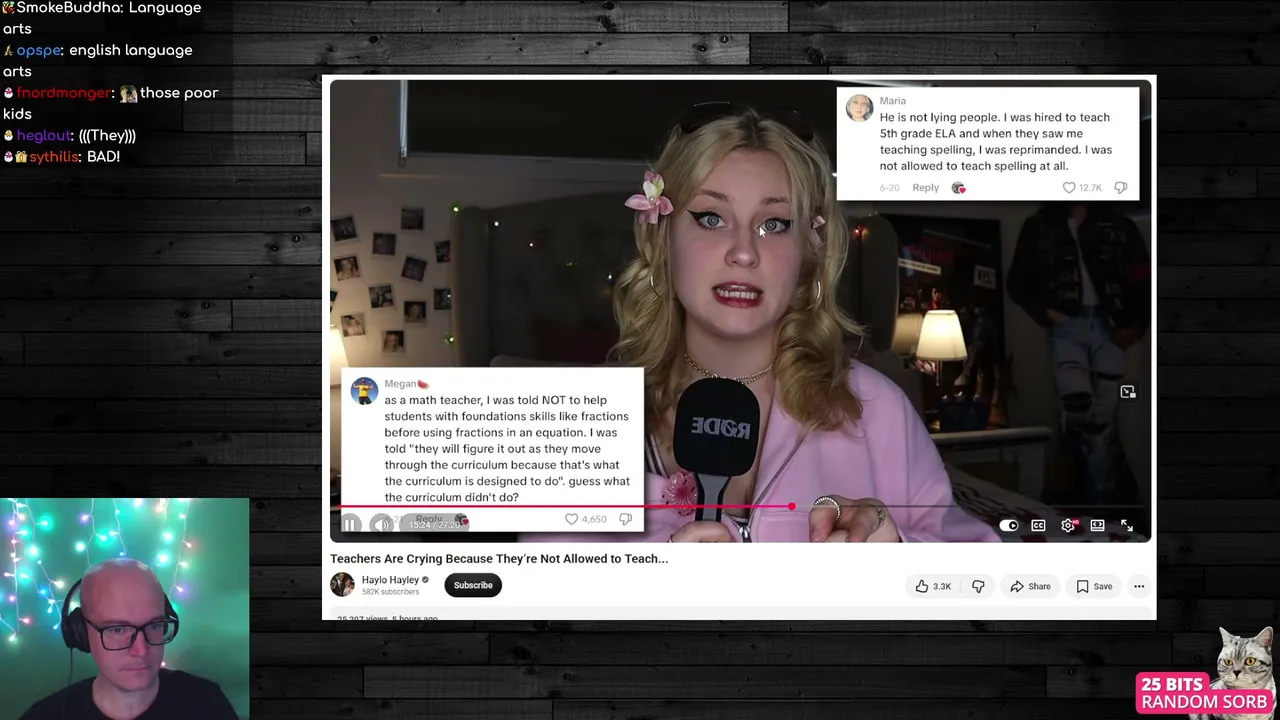
Task: Toggle the autoplay switch in player controls
Action: coord(1009,526)
